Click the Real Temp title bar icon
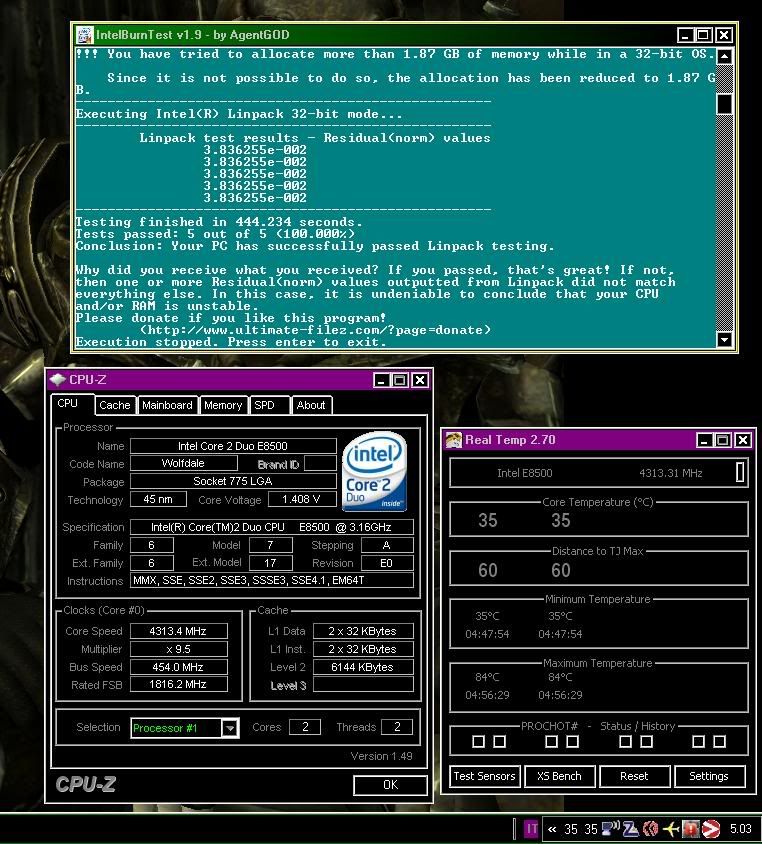 (453, 440)
